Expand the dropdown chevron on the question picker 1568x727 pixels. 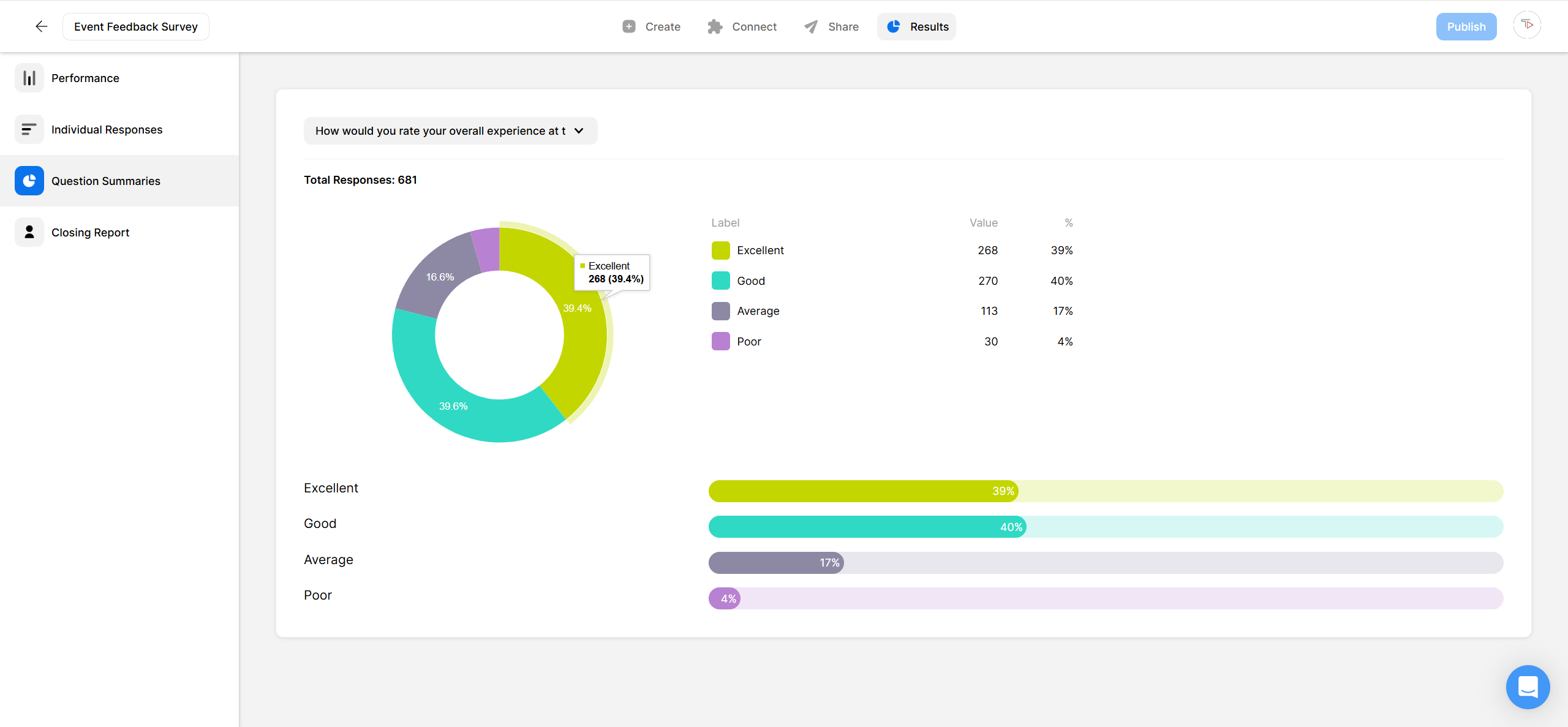[x=578, y=130]
